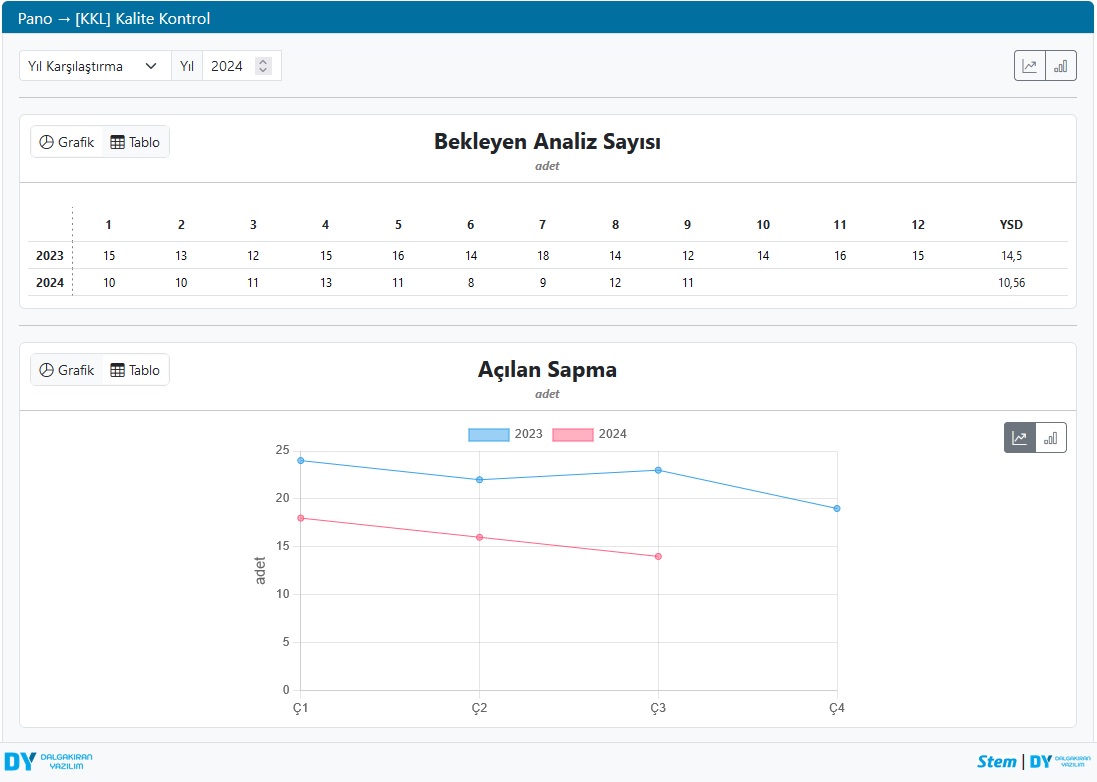Switch Bekleyen Analiz Sayısı to Tablo view

135,142
